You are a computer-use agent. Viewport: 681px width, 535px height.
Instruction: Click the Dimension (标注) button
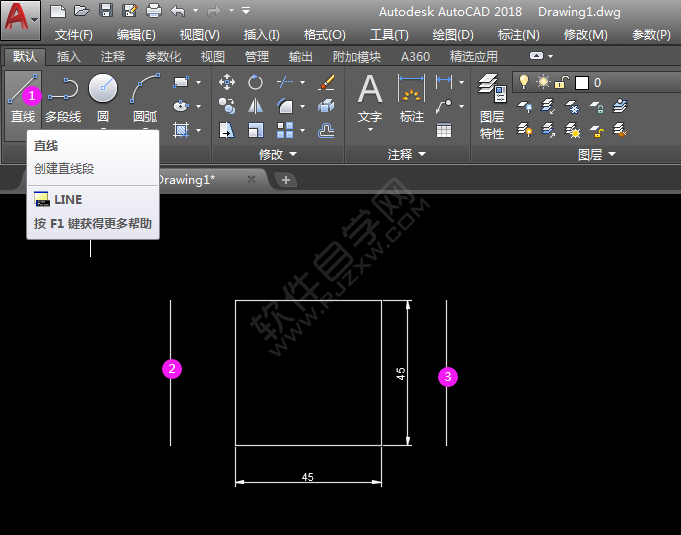tap(412, 100)
